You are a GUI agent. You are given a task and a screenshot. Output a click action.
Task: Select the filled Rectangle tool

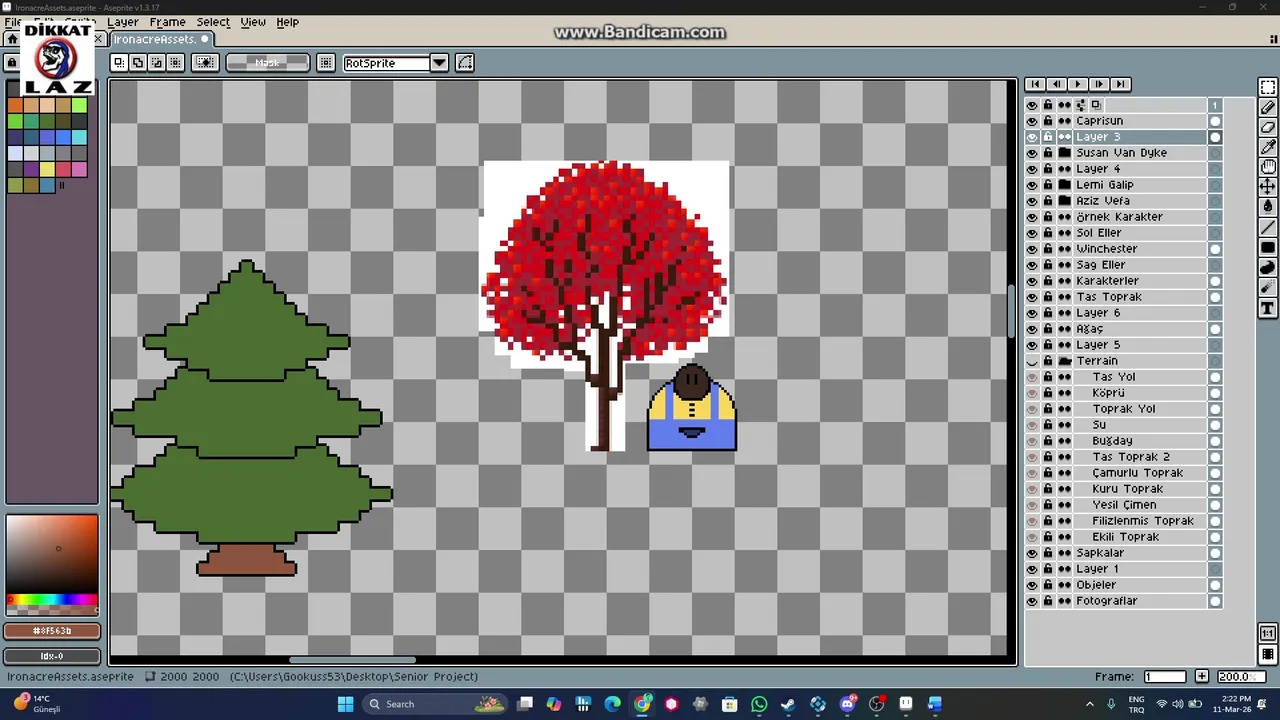(1267, 247)
